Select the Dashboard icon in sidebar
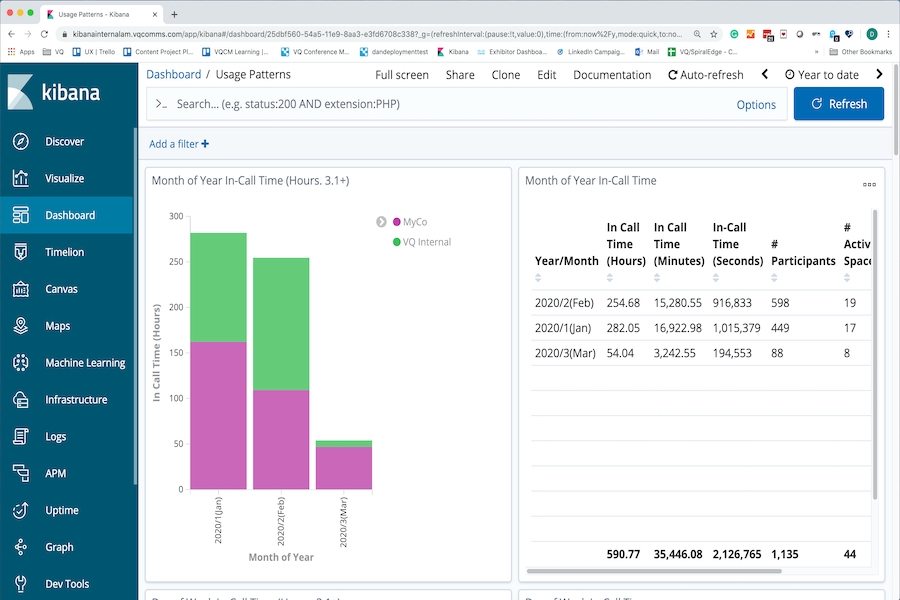The height and width of the screenshot is (600, 900). [x=21, y=215]
